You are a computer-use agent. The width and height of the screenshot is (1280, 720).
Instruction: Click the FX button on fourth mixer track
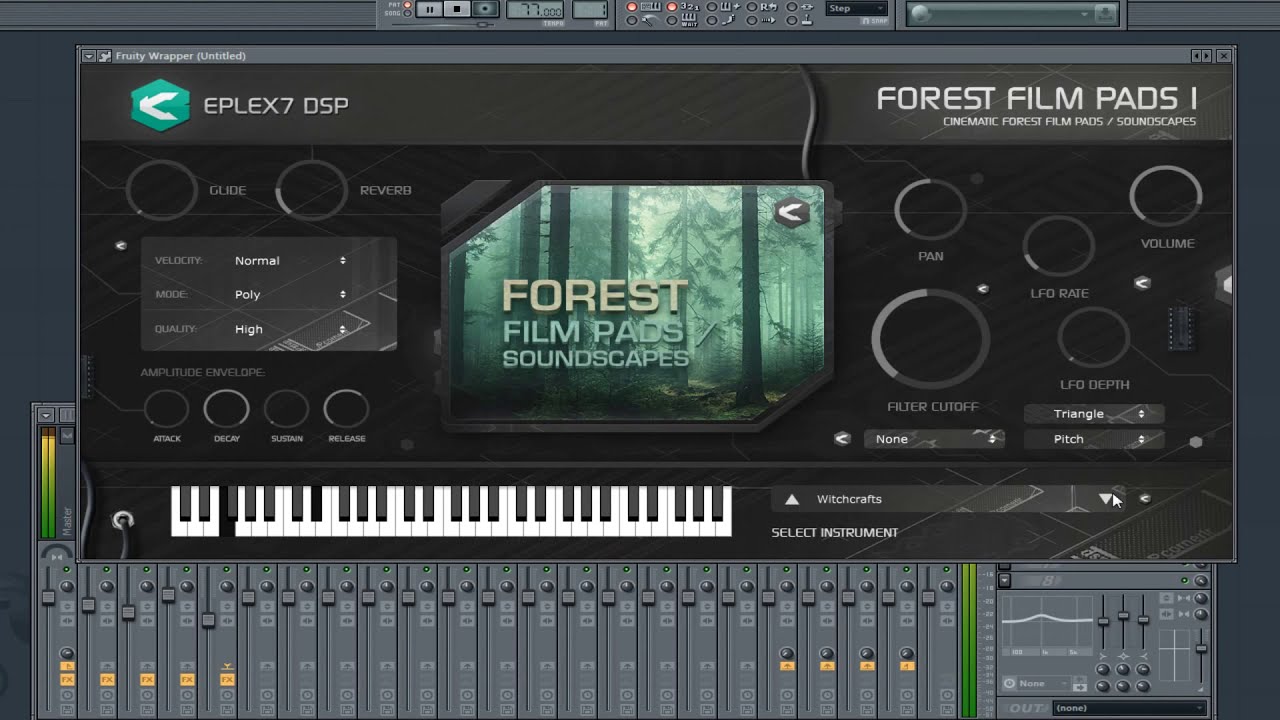(187, 679)
